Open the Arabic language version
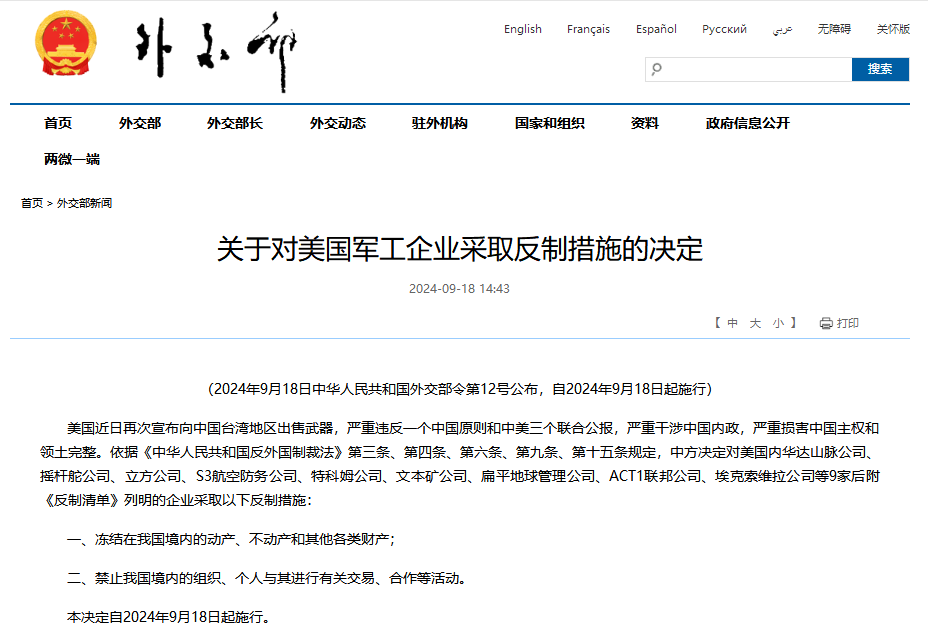 click(782, 29)
